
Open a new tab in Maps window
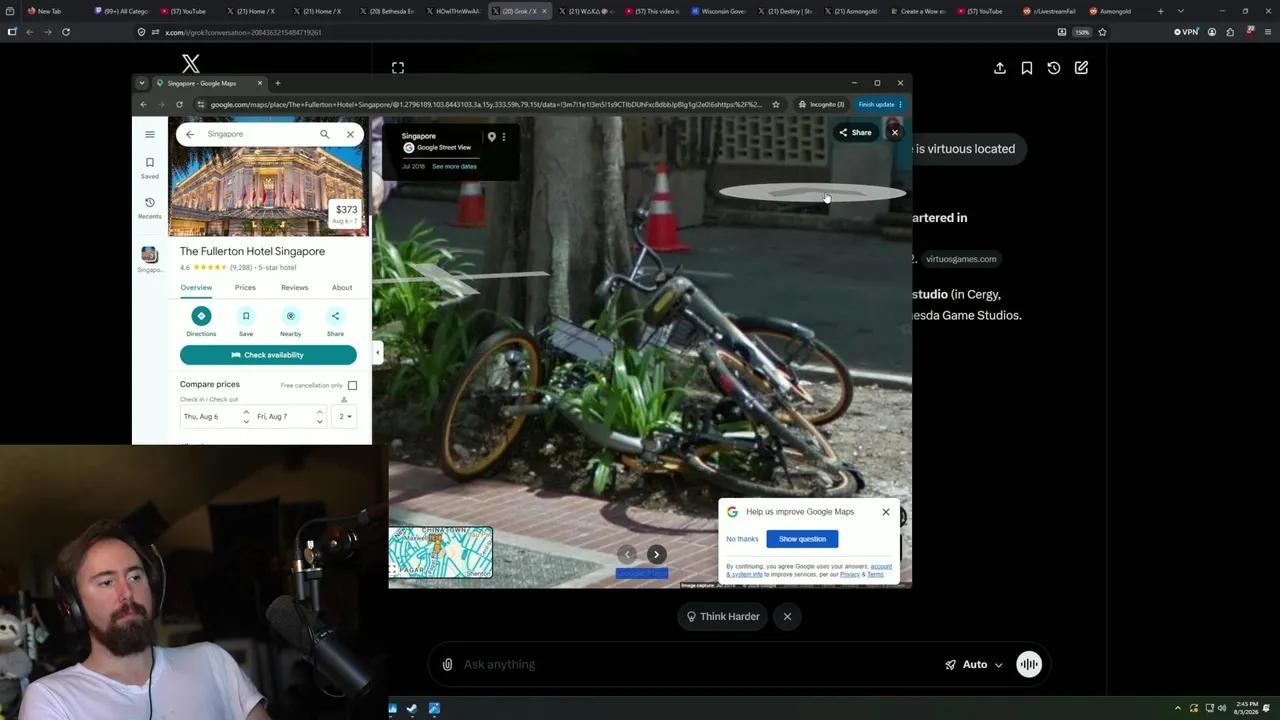pyautogui.click(x=278, y=83)
